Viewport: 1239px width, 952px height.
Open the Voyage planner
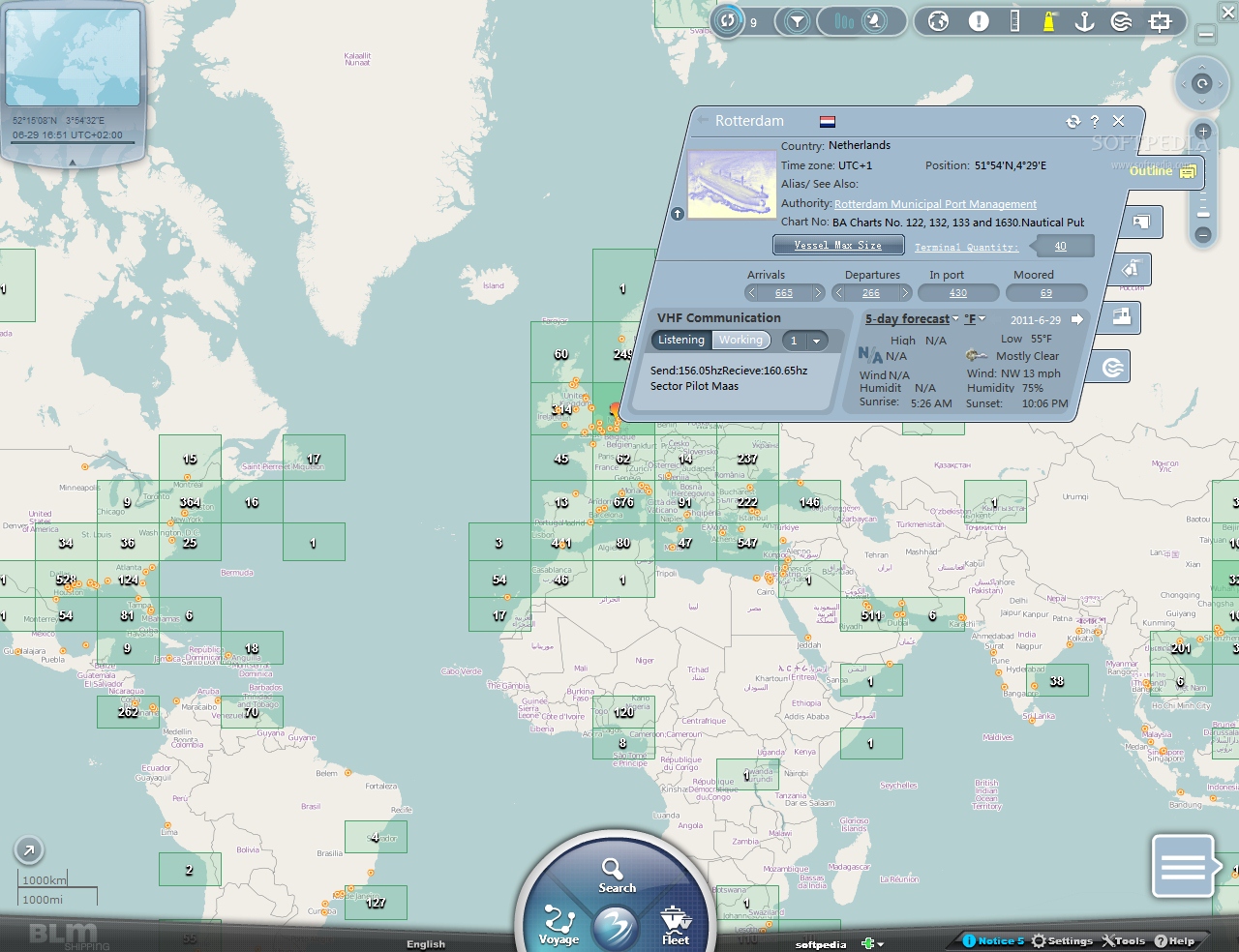(559, 926)
